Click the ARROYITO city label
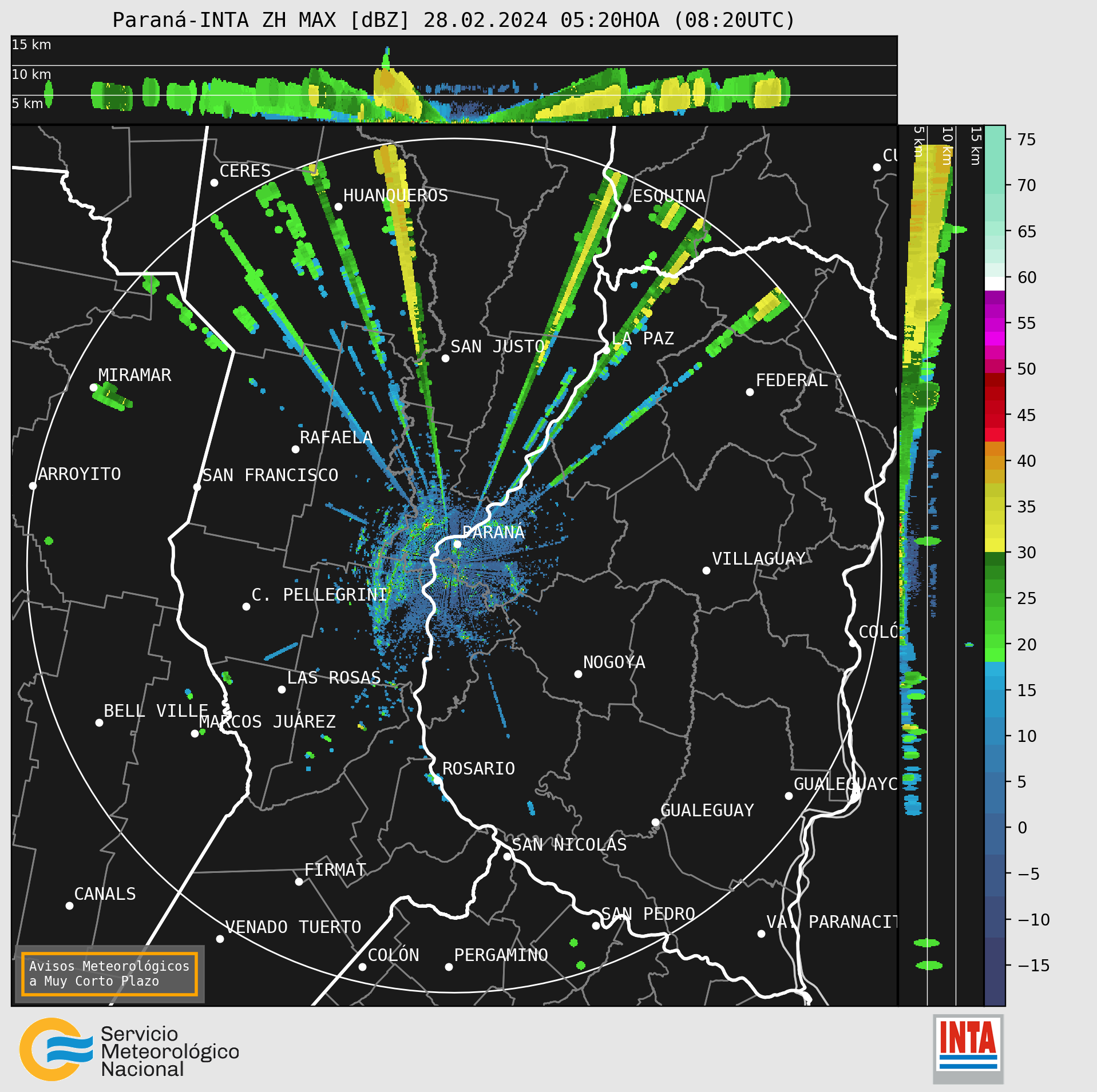The height and width of the screenshot is (1092, 1097). coord(80,474)
